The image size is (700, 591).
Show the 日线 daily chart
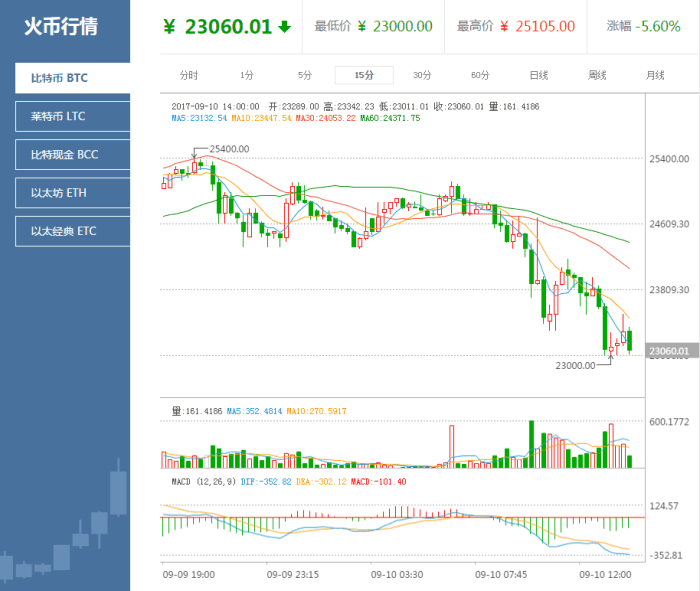coord(539,75)
